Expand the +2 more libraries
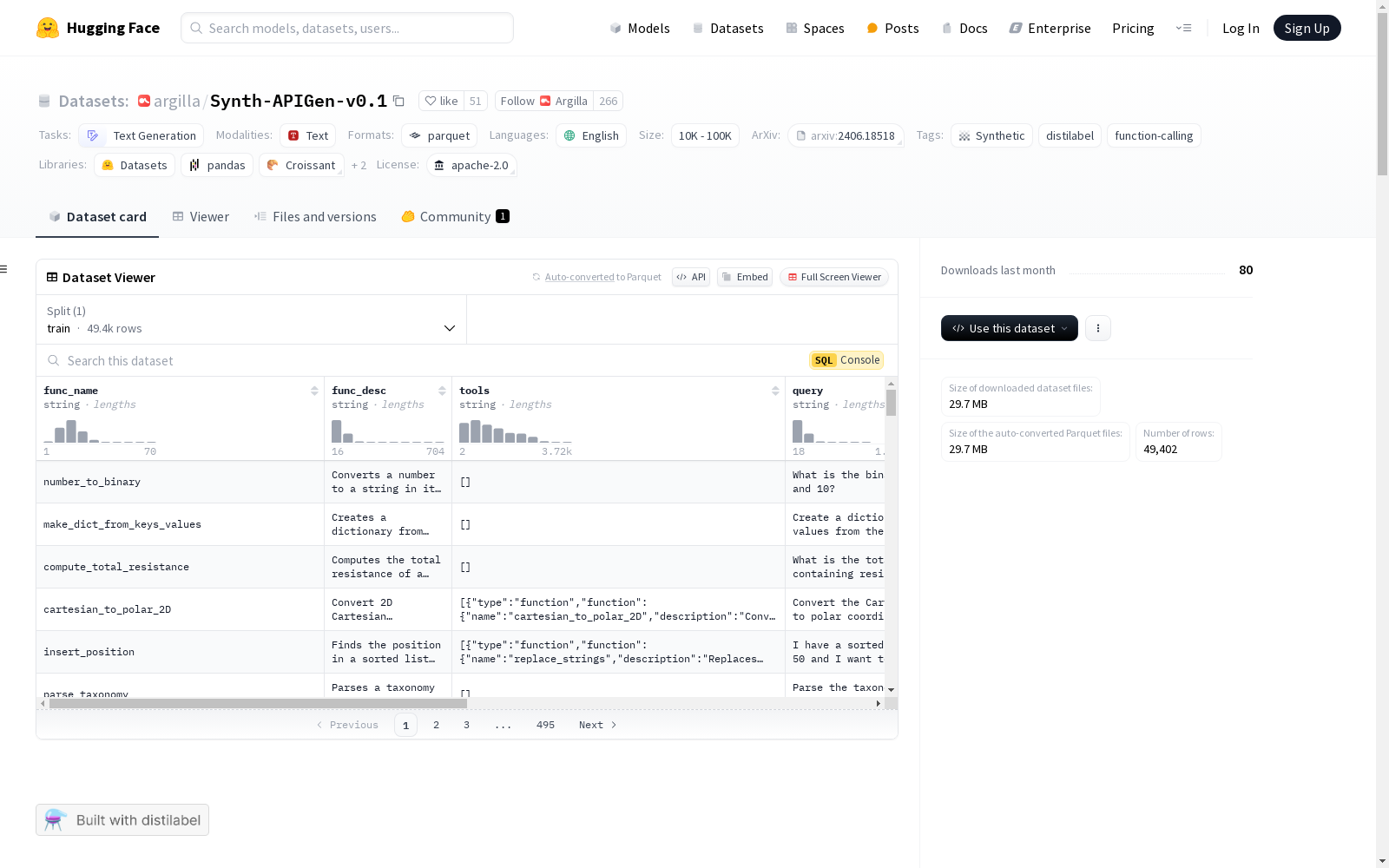 click(x=359, y=165)
